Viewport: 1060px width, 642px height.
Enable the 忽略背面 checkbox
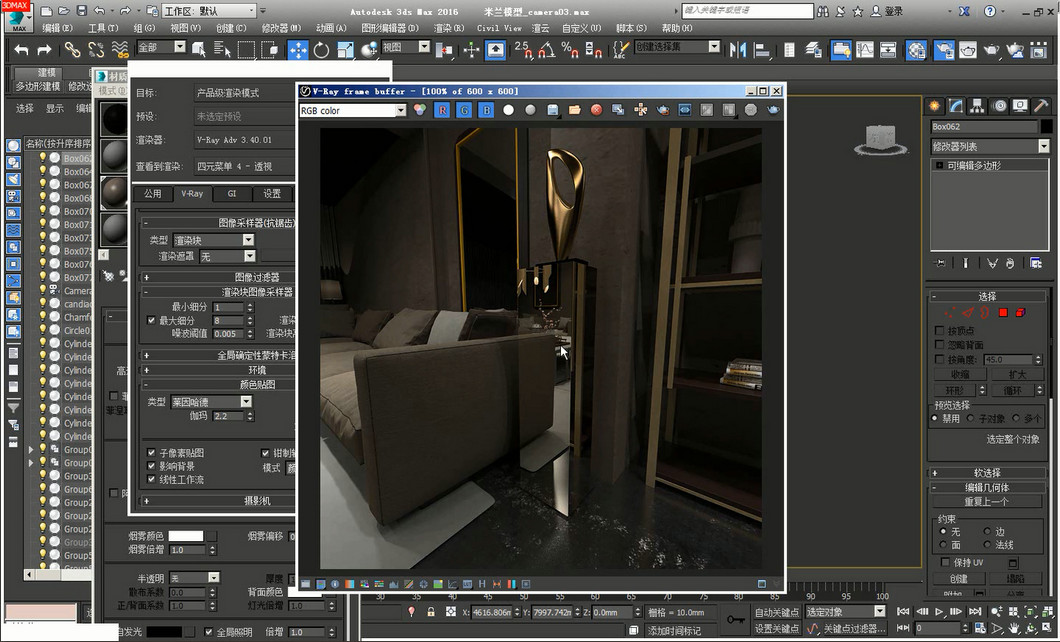[939, 345]
